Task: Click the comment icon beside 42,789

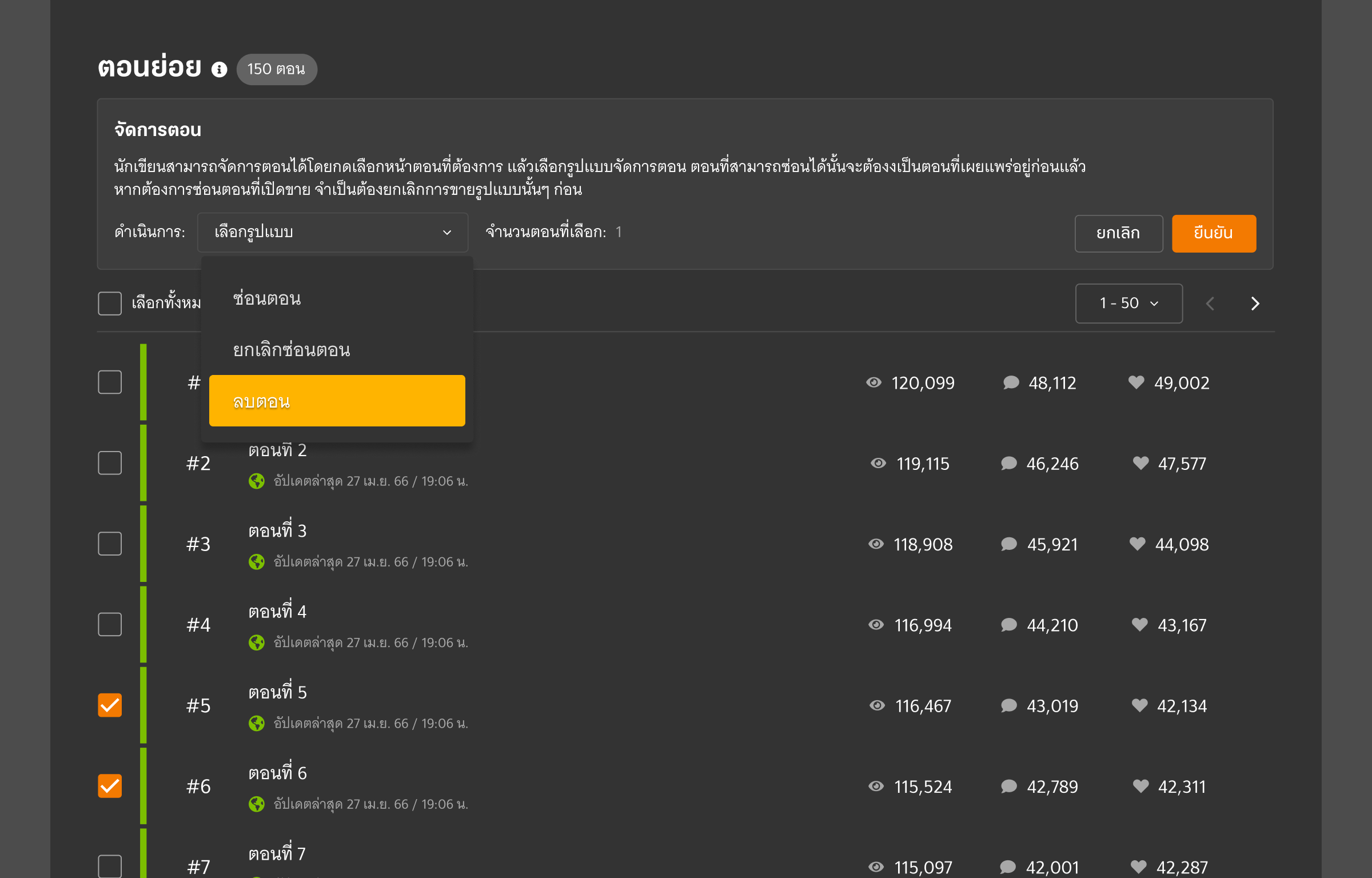Action: pyautogui.click(x=1009, y=786)
